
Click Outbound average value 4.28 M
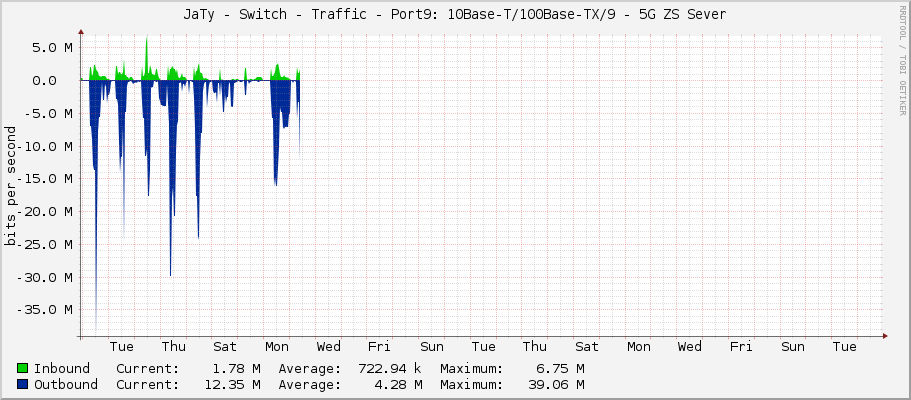(x=398, y=384)
